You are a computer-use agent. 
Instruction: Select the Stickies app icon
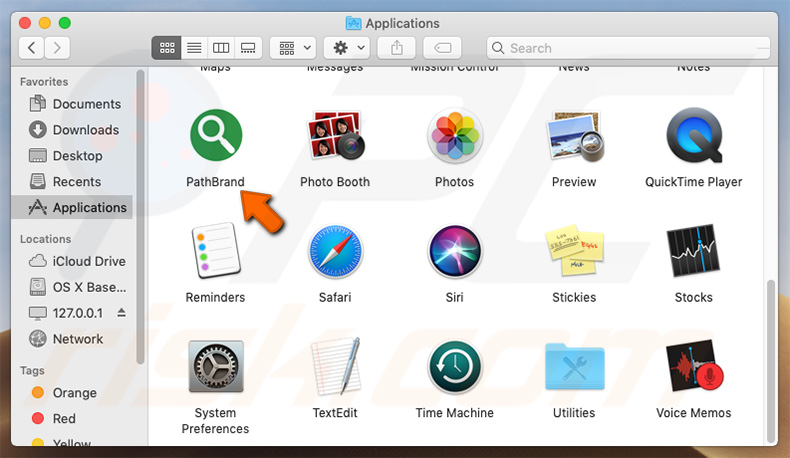pyautogui.click(x=574, y=250)
